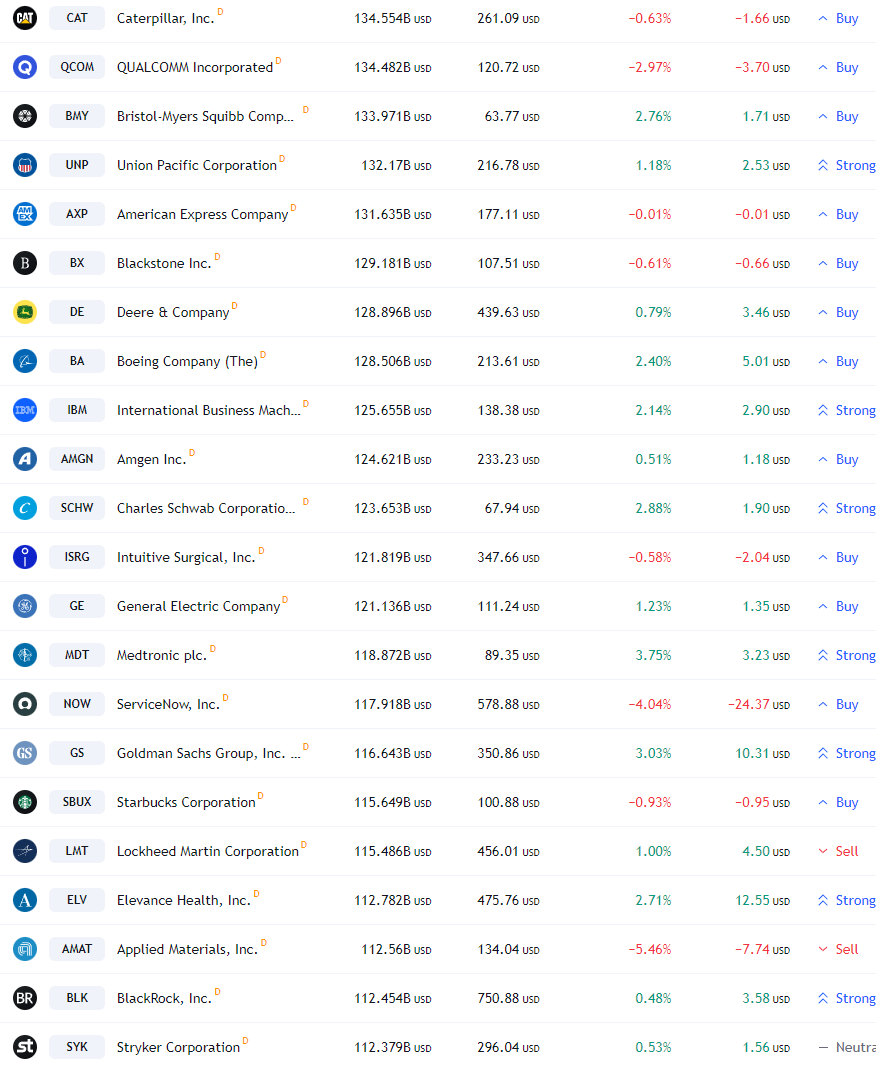This screenshot has width=876, height=1071.
Task: Click the Charles Schwab logo icon
Action: tap(25, 508)
